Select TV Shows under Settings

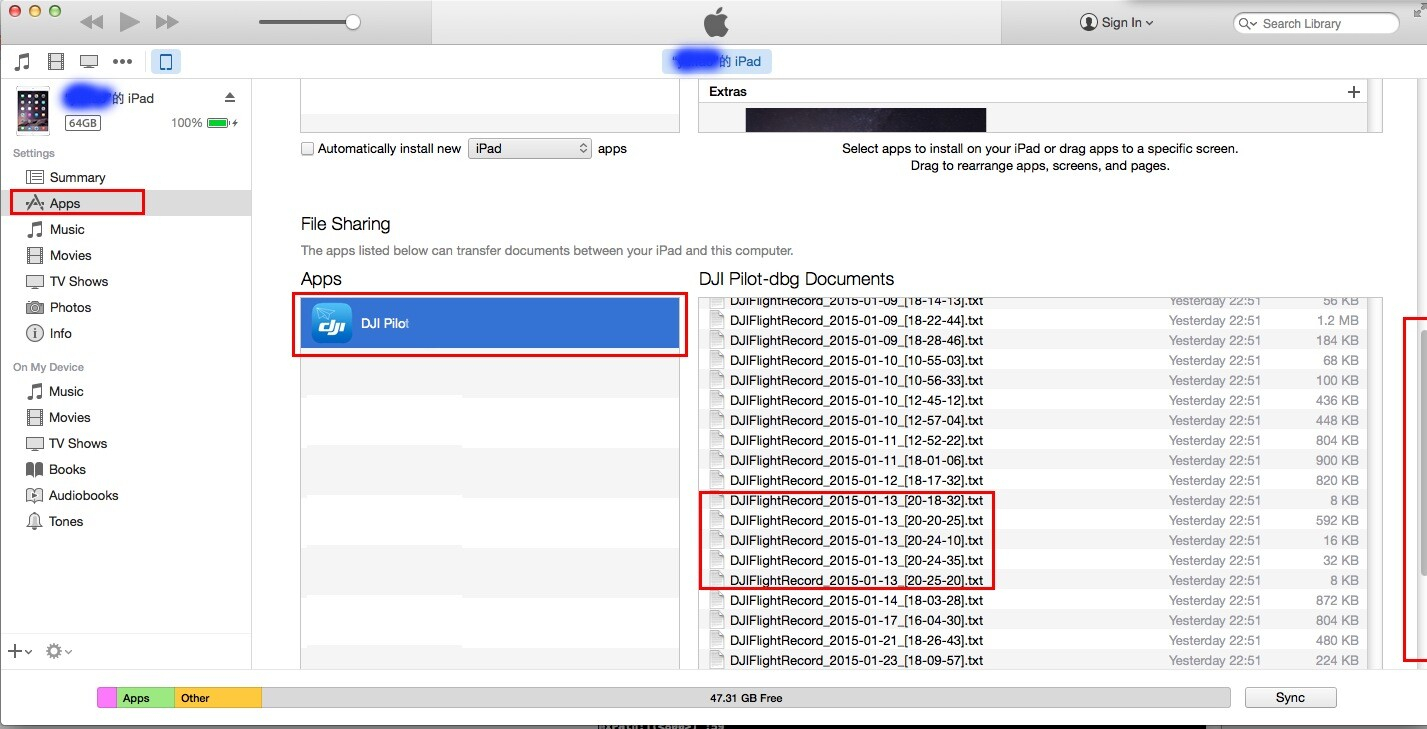[x=78, y=281]
